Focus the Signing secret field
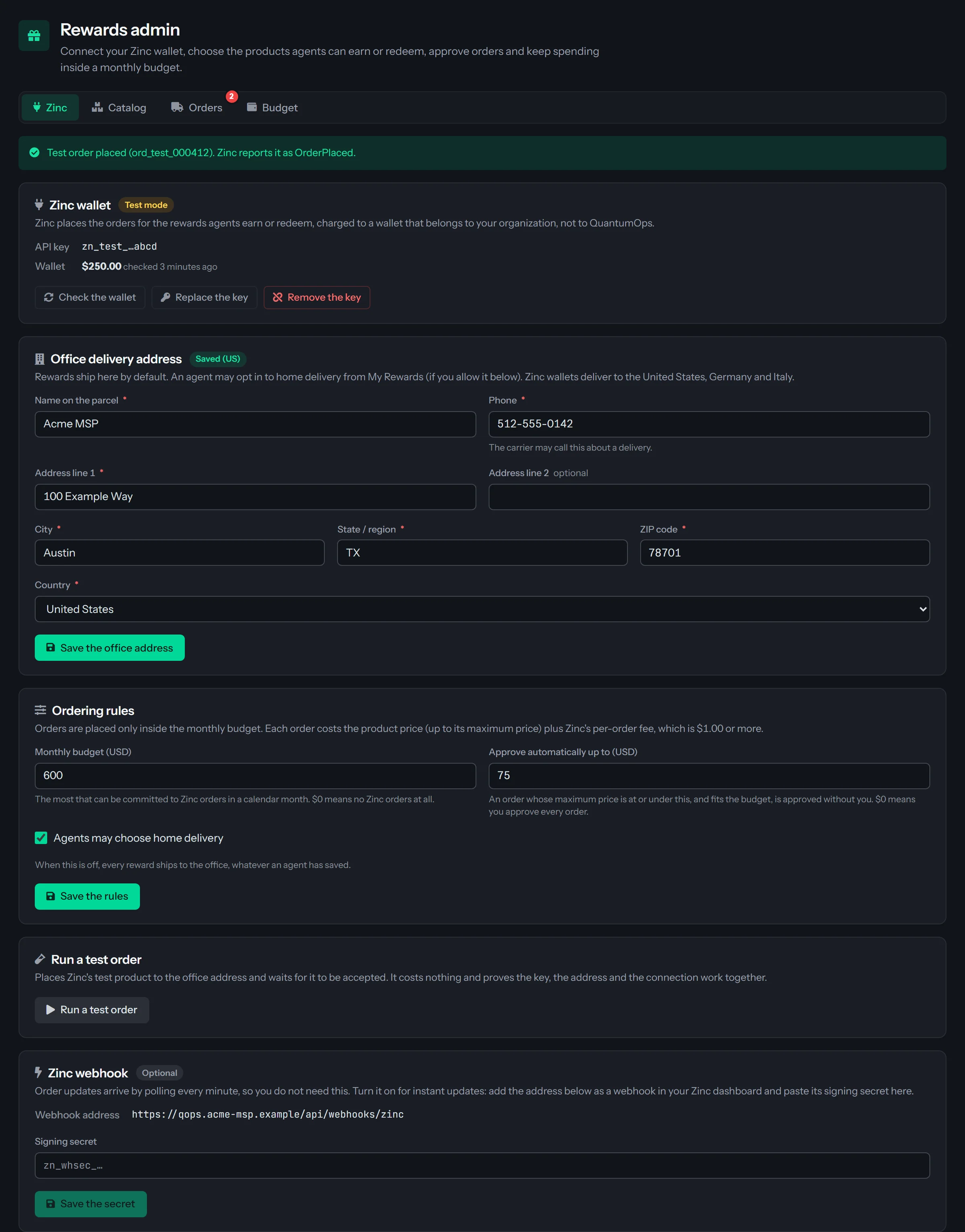 tap(482, 1165)
